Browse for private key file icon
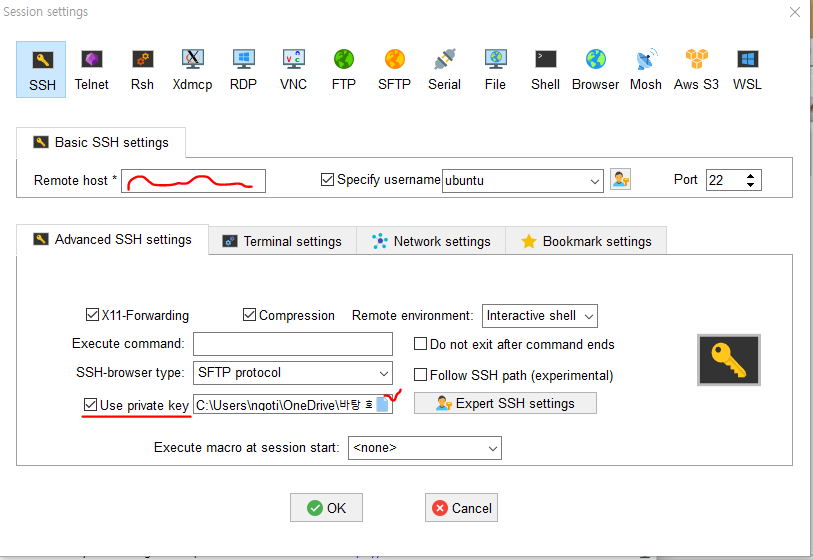Image resolution: width=813 pixels, height=560 pixels. tap(383, 404)
